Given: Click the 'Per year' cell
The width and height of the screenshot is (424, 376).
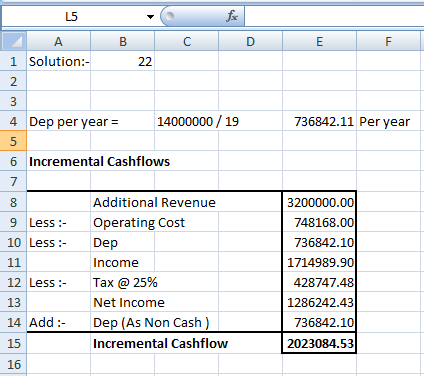Looking at the screenshot, I should point(388,121).
